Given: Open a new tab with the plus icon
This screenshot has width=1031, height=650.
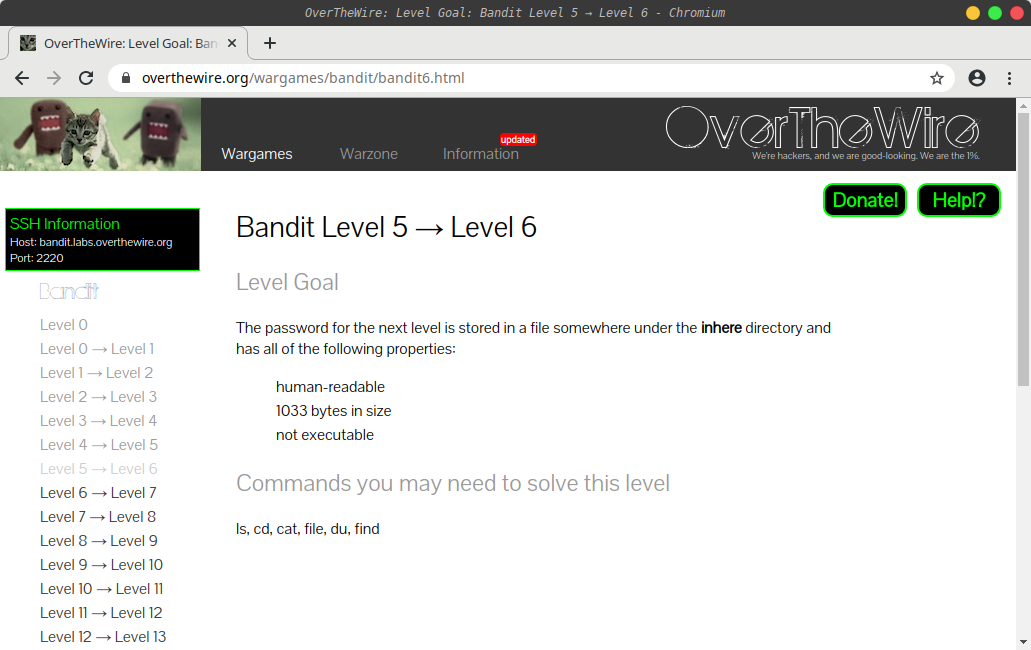Looking at the screenshot, I should tap(270, 43).
